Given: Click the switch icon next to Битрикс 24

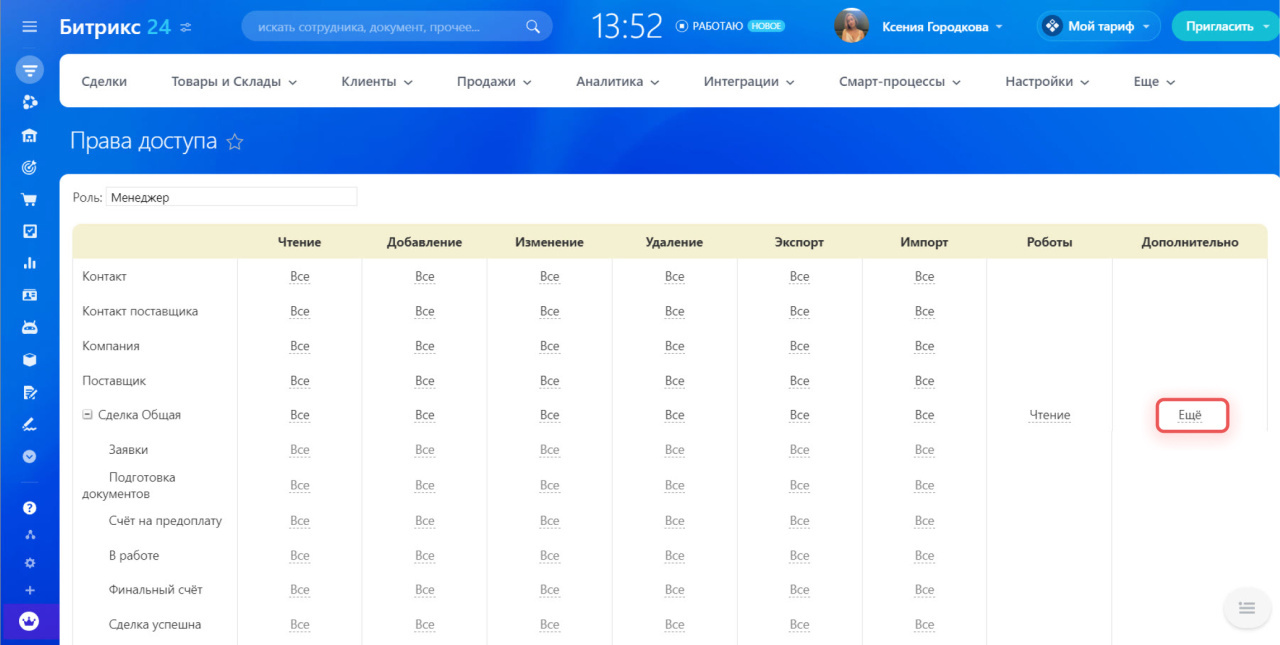Looking at the screenshot, I should tap(186, 27).
